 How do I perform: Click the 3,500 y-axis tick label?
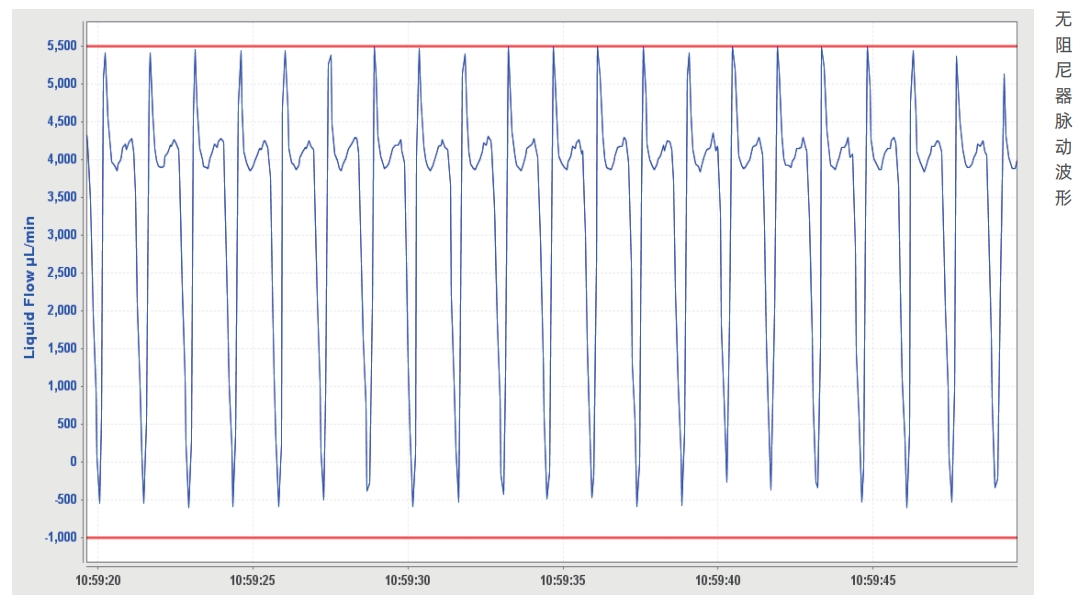coord(62,197)
